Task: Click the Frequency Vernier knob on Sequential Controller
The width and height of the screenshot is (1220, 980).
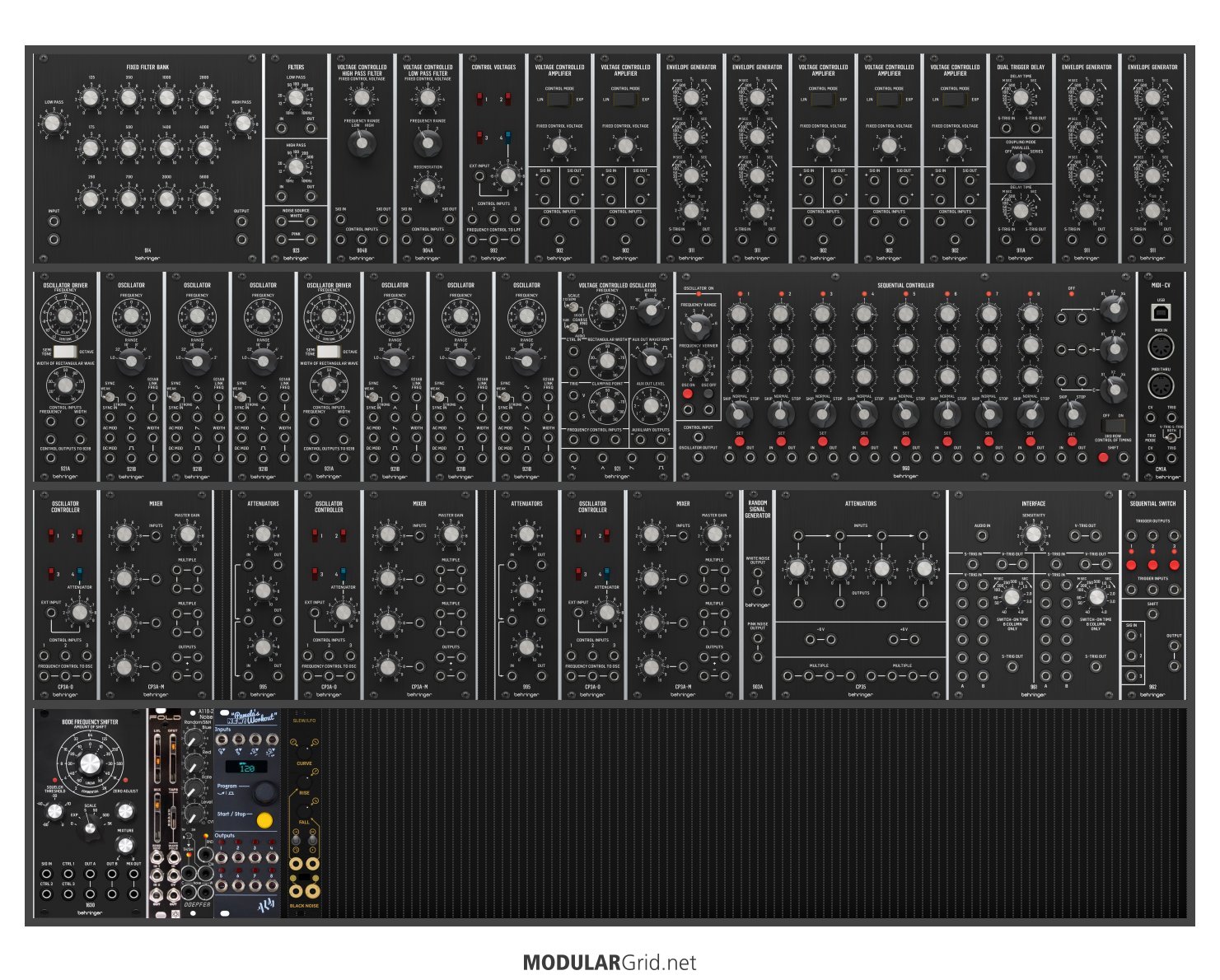Action: click(697, 365)
